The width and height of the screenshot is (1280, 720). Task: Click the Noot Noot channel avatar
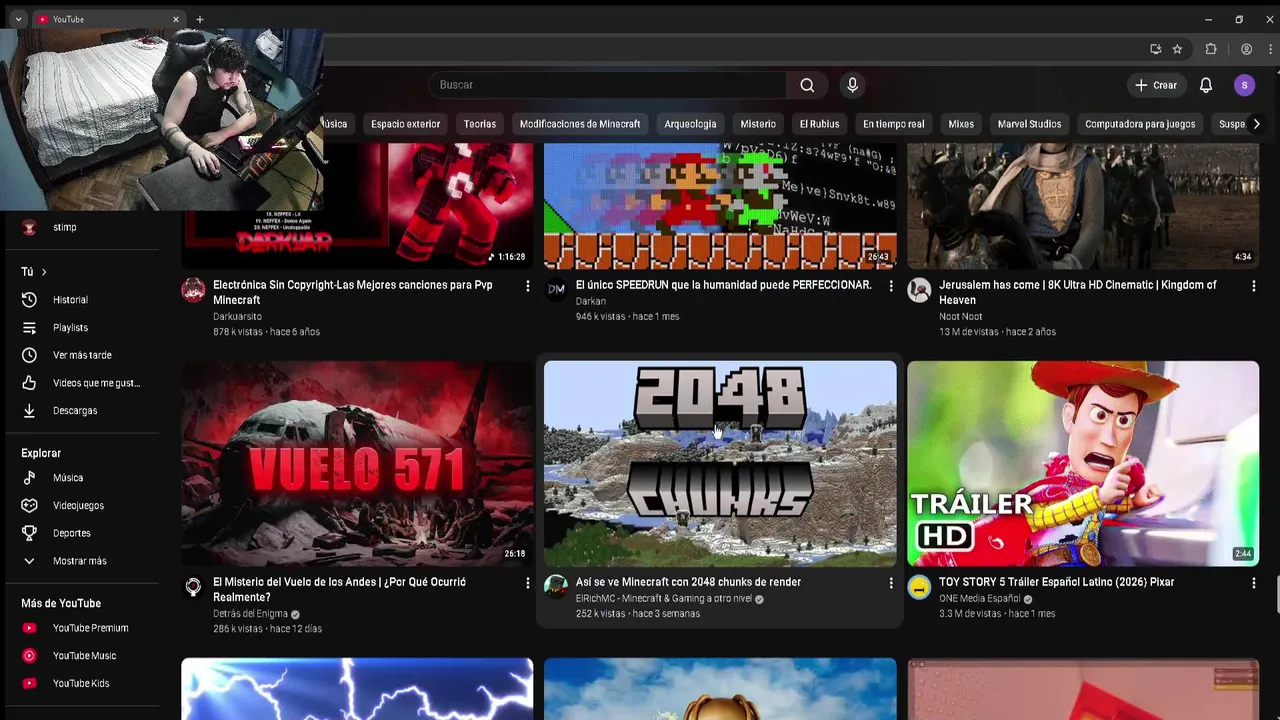coord(919,290)
